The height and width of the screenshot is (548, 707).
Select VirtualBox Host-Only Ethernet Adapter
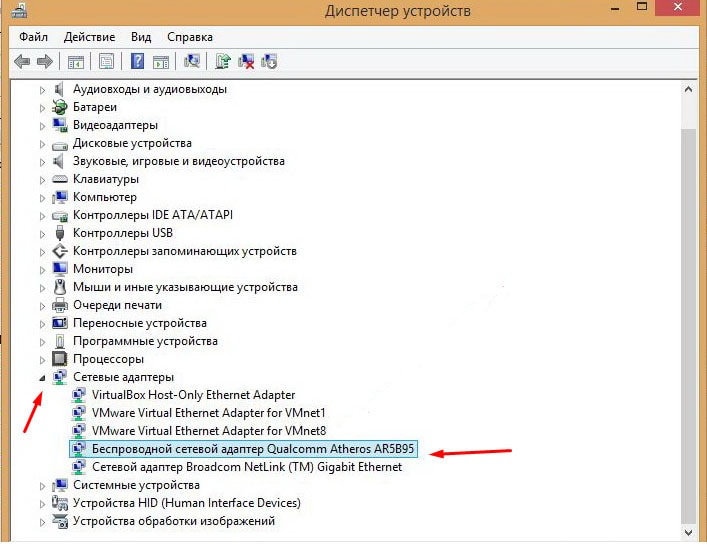click(x=193, y=395)
